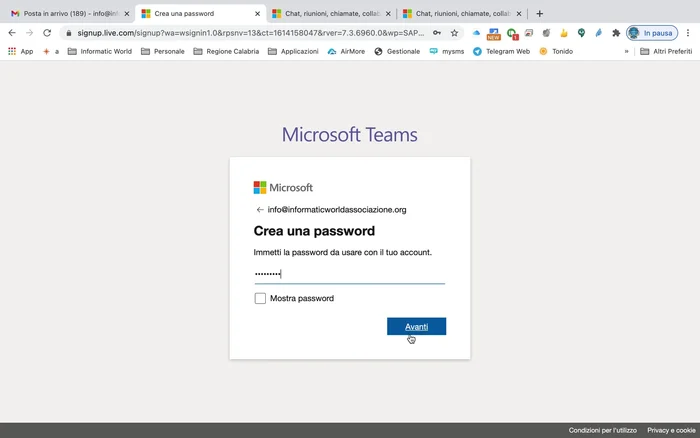The image size is (700, 438).
Task: Open the App launcher grid bookmark
Action: [21, 51]
